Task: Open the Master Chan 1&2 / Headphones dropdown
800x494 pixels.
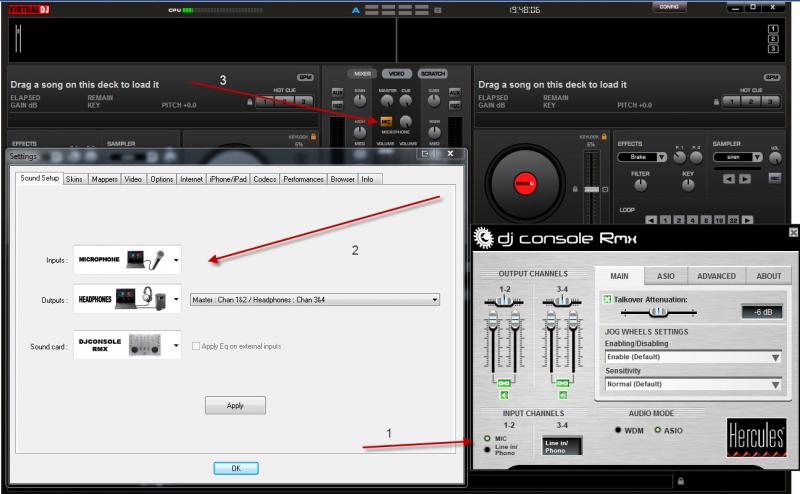Action: 315,300
